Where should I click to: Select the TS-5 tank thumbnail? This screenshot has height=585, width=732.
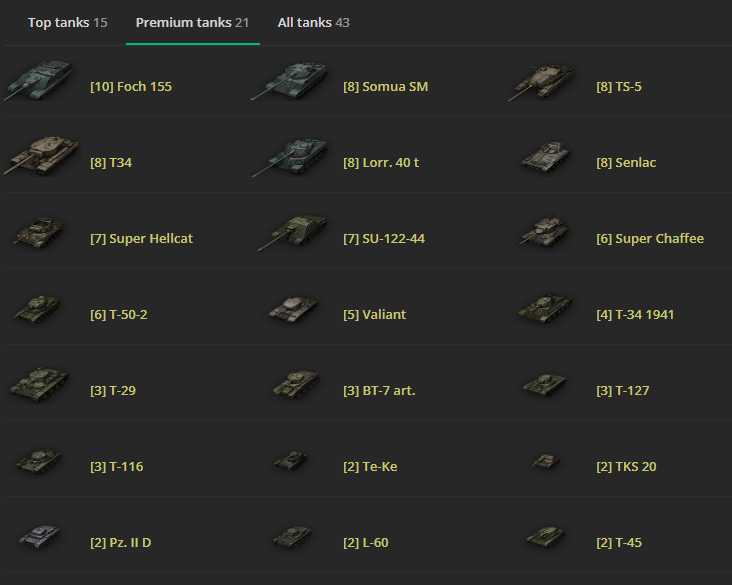click(542, 81)
